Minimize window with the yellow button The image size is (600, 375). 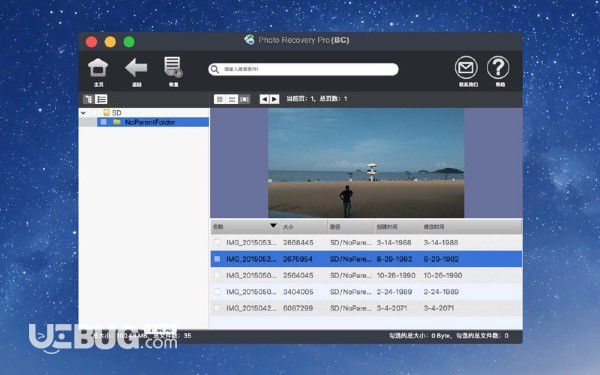click(110, 42)
